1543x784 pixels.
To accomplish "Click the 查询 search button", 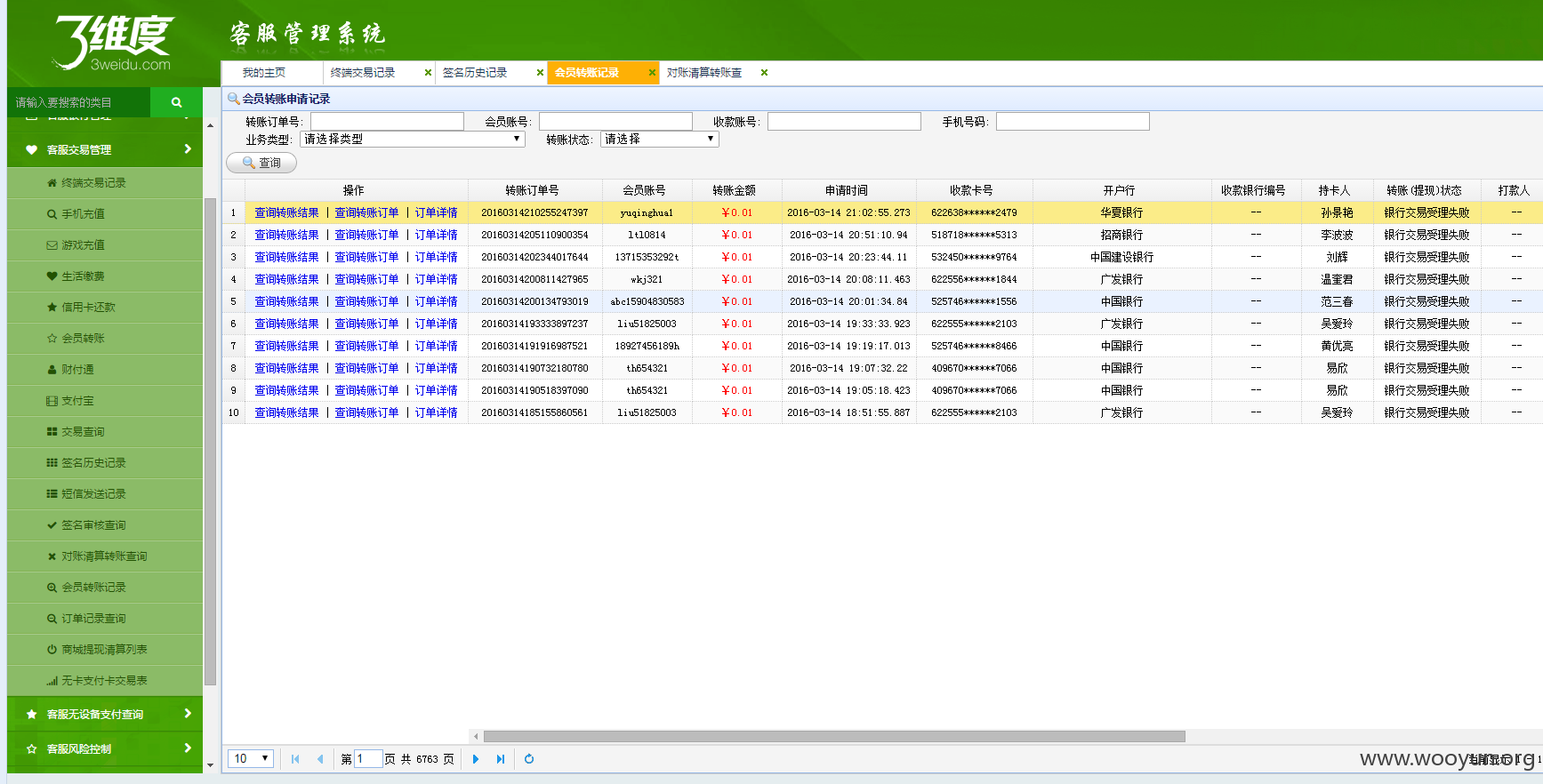I will (261, 163).
